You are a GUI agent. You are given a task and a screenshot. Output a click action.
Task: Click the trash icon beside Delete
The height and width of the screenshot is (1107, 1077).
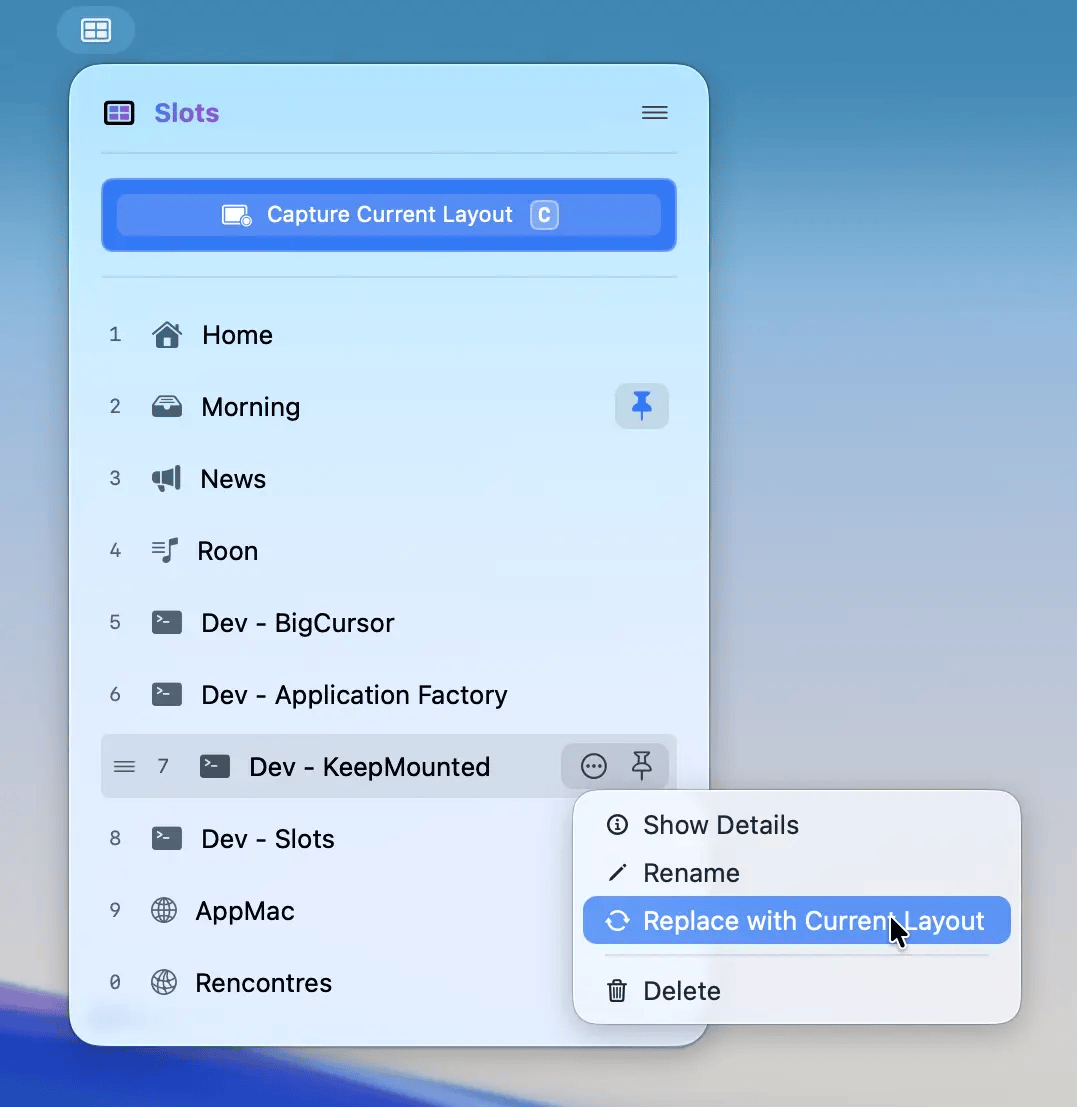click(x=617, y=991)
